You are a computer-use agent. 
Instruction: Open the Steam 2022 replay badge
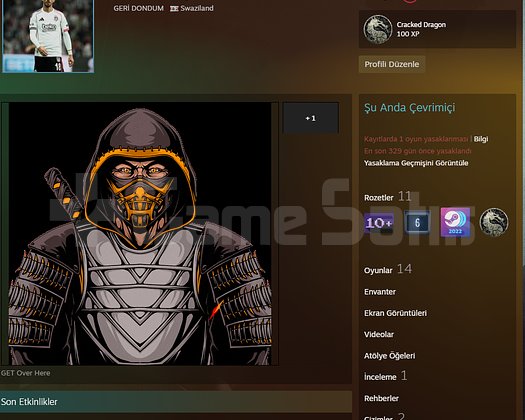(455, 222)
